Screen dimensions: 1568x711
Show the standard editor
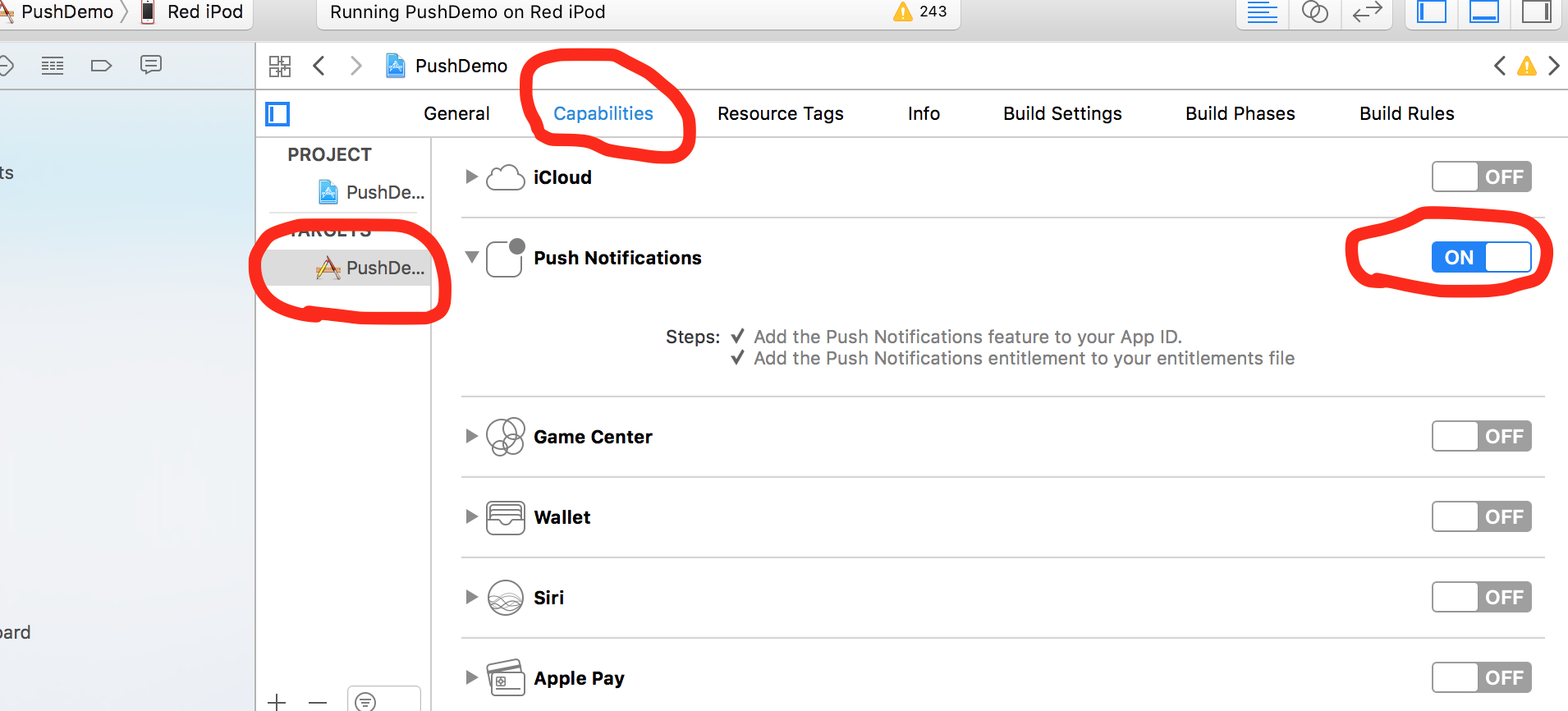click(x=1262, y=12)
